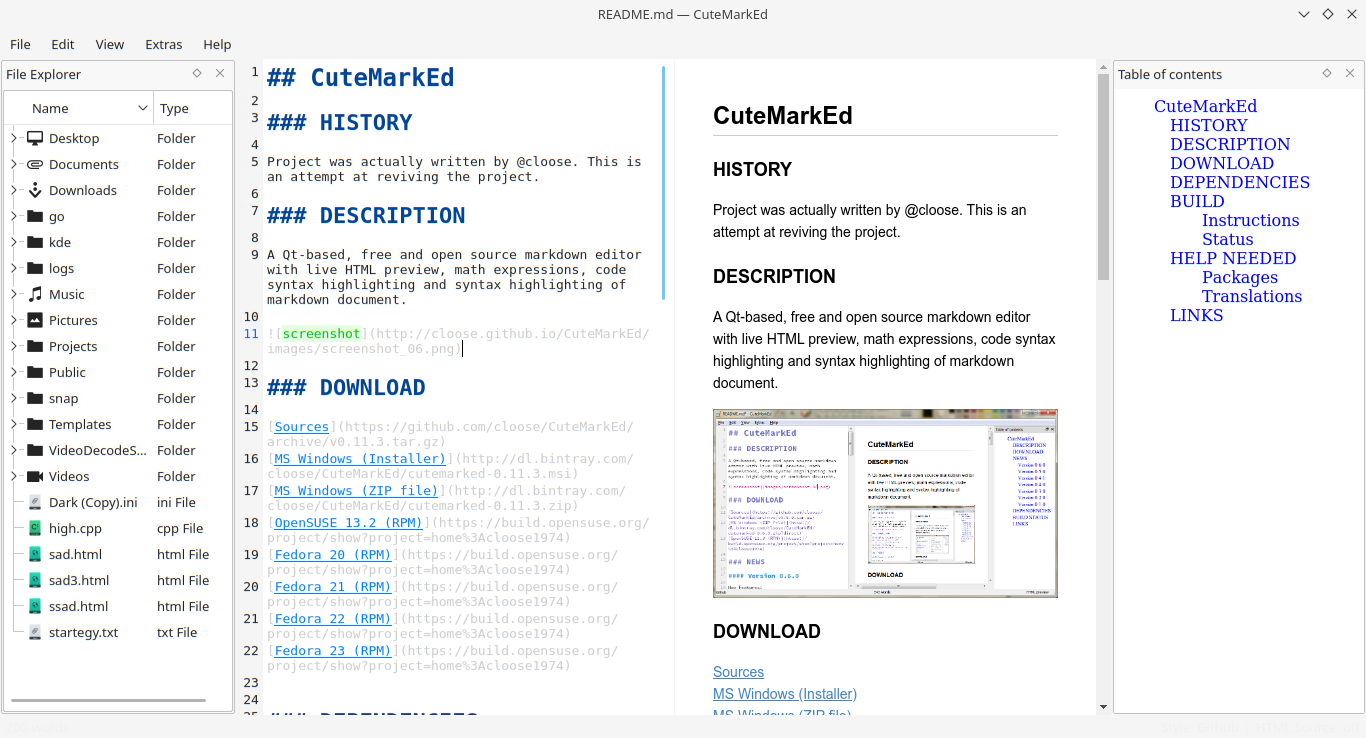Click the Downloads folder icon
1366x738 pixels.
(35, 190)
